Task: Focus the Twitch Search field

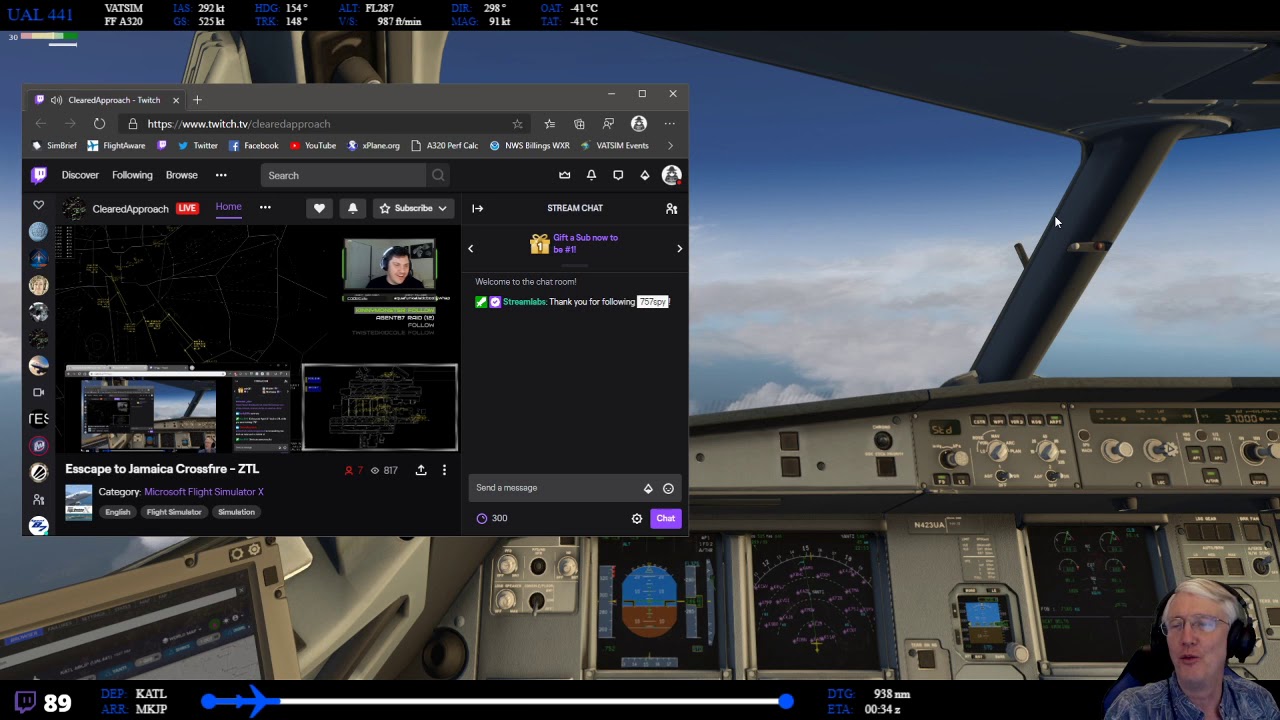Action: click(343, 175)
